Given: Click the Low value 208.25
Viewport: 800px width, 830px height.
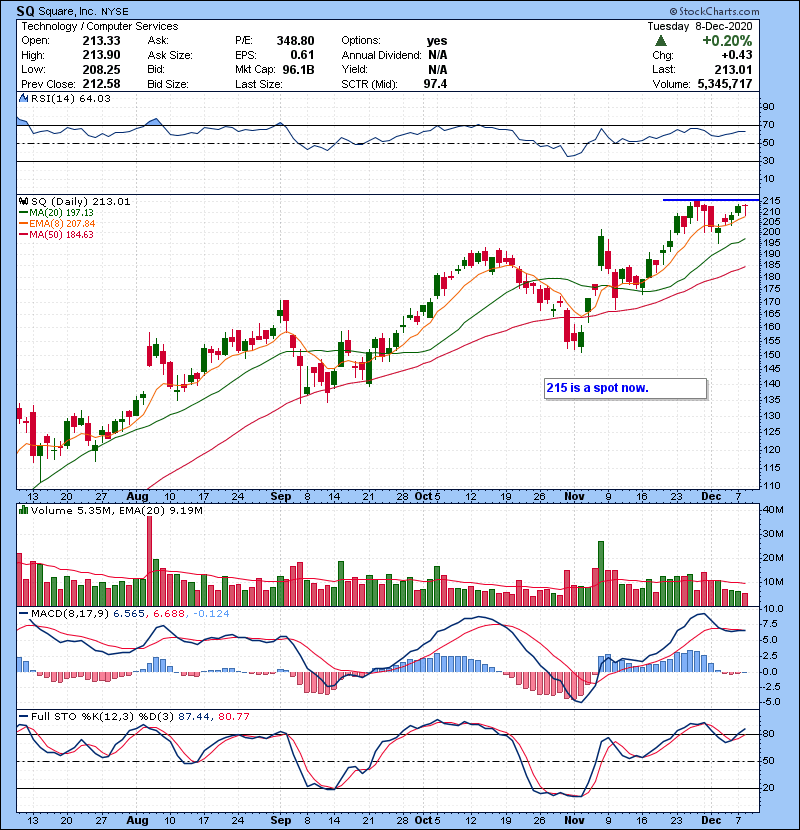Looking at the screenshot, I should pos(101,70).
